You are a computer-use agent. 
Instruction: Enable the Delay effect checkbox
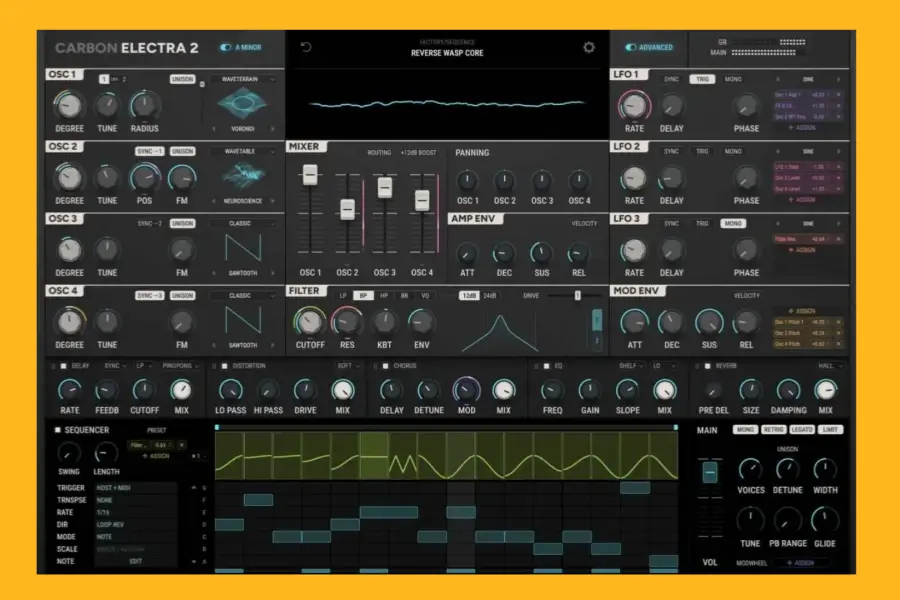tap(63, 366)
